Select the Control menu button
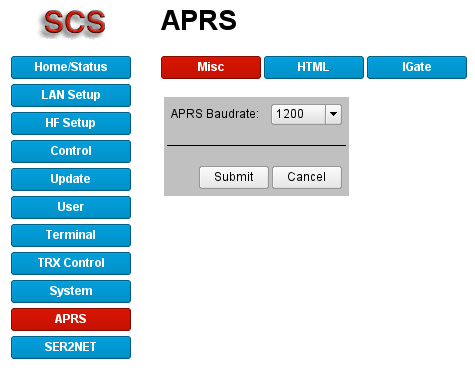 (x=71, y=151)
